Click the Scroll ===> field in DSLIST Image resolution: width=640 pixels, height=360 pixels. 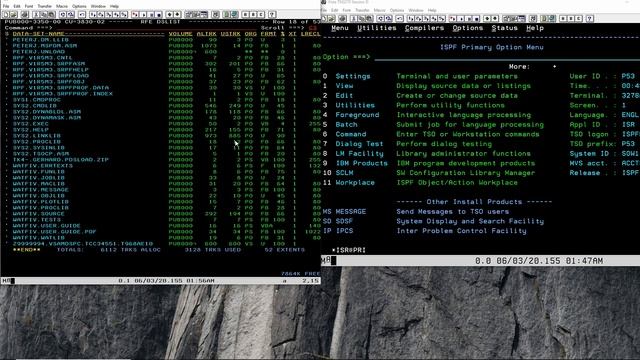click(312, 28)
